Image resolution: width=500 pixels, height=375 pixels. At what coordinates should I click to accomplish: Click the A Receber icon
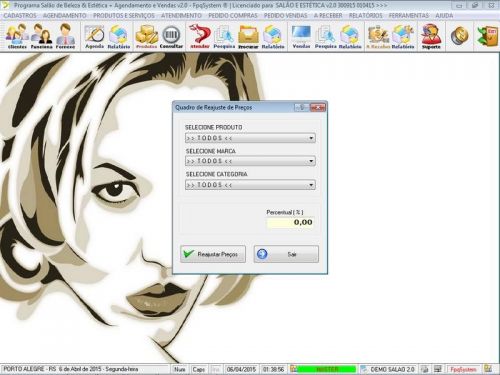tap(378, 36)
